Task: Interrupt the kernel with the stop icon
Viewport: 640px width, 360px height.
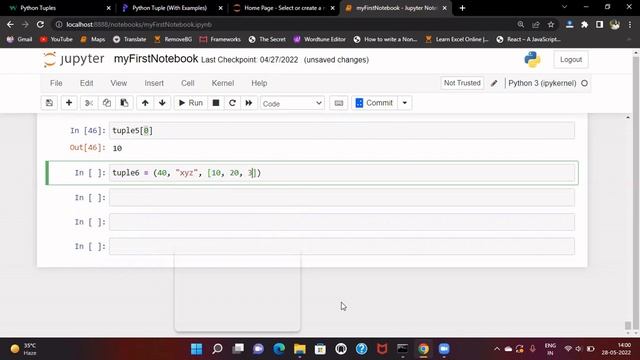Action: (216, 103)
